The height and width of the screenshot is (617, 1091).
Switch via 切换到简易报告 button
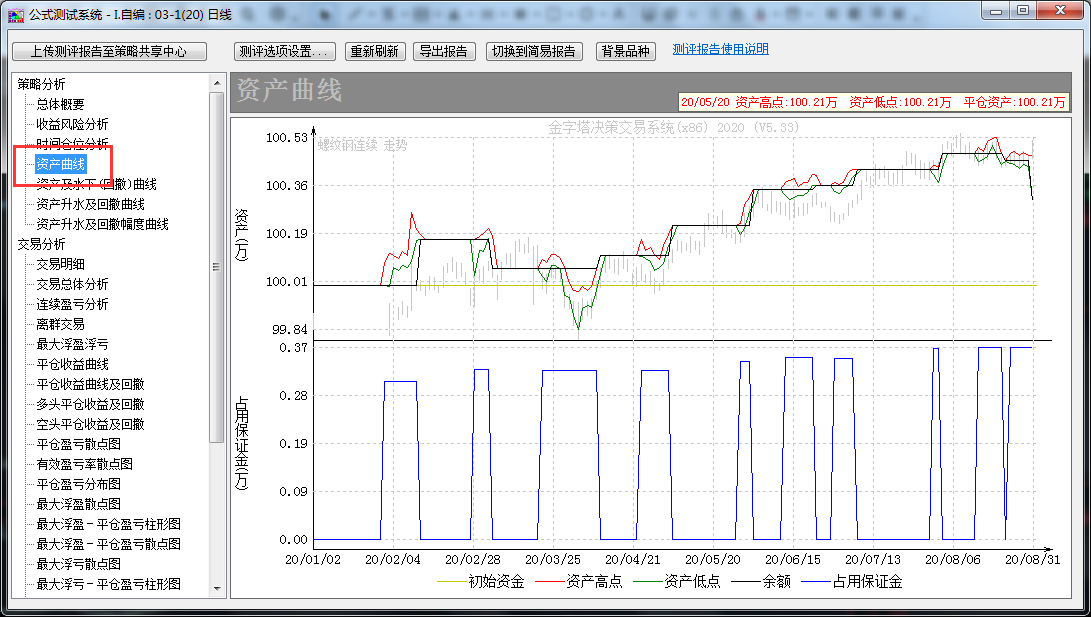point(535,51)
